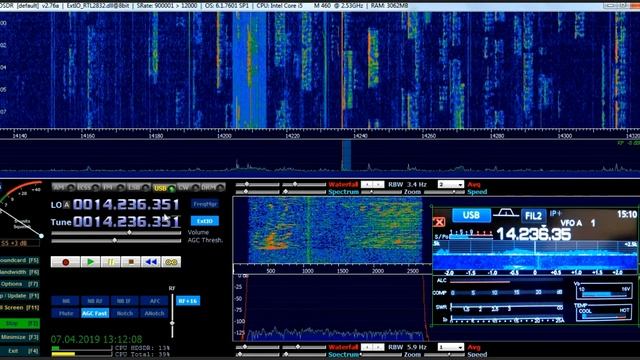This screenshot has height=360, width=640.
Task: Toggle the NB IF noise blanker
Action: pos(124,301)
